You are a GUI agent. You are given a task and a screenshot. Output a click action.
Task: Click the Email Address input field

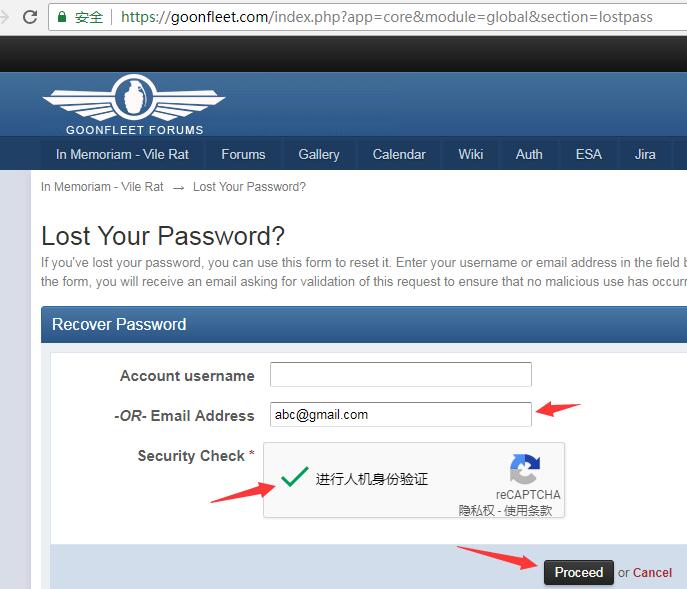tap(400, 414)
